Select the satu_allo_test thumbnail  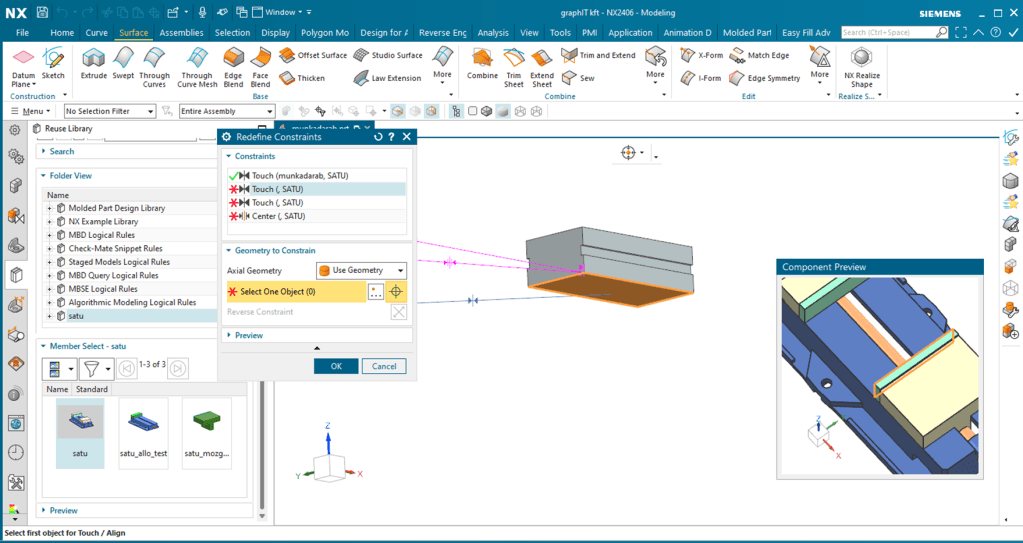tap(143, 421)
